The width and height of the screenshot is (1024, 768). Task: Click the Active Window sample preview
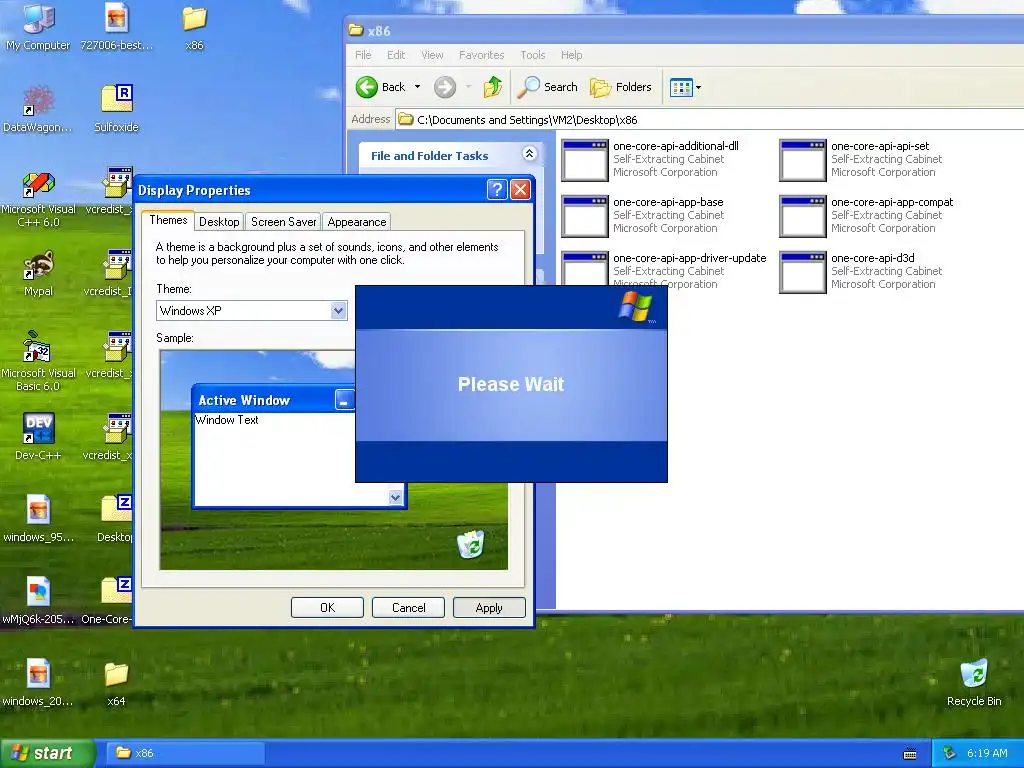(274, 445)
